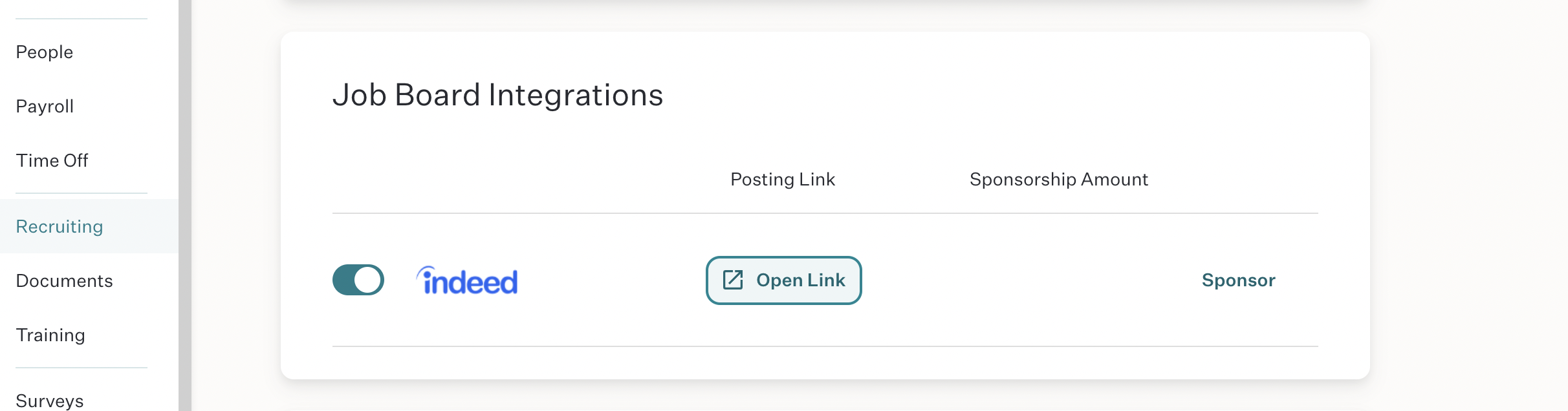Click the Posting Link column header
The image size is (1568, 411).
[783, 179]
